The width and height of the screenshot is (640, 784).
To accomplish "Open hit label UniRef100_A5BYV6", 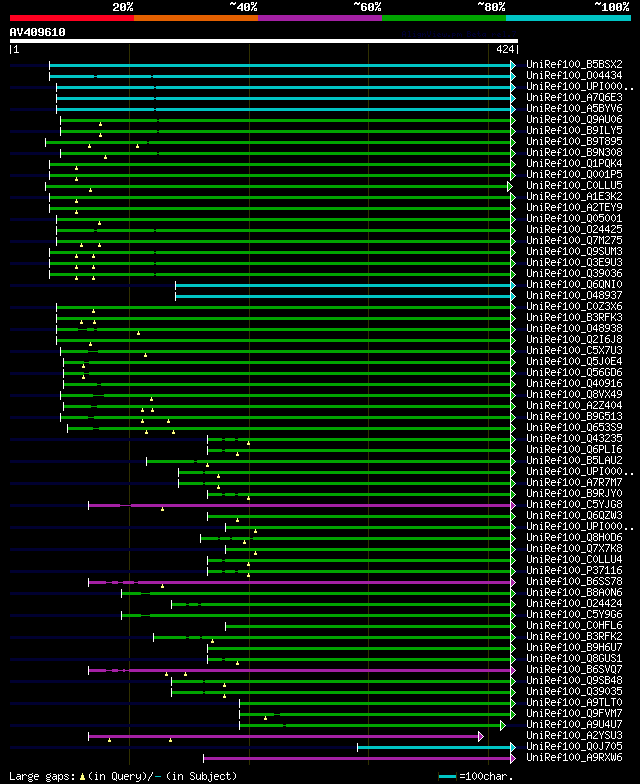I will click(574, 108).
